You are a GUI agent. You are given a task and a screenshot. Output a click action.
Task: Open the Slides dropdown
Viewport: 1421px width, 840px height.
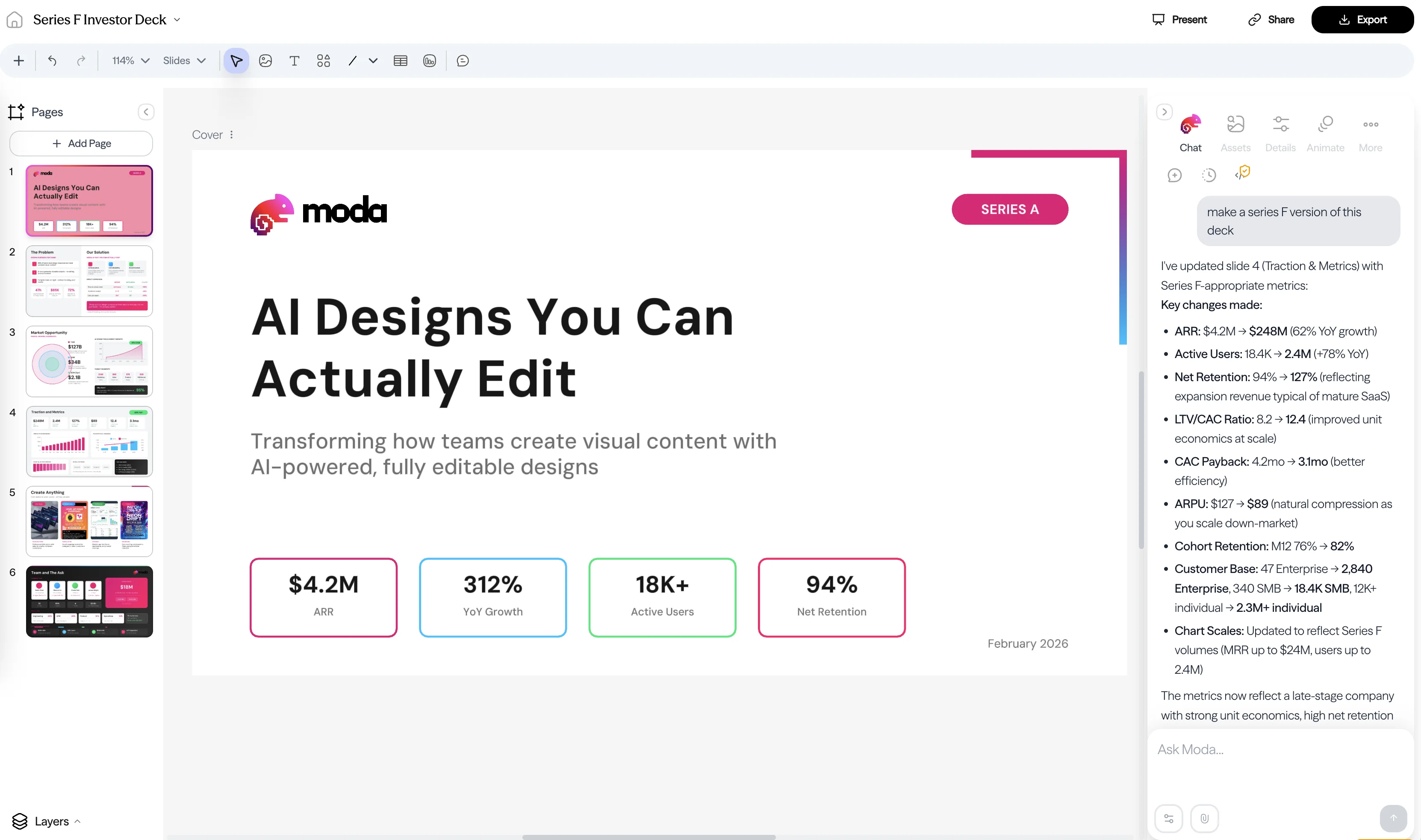[x=184, y=60]
